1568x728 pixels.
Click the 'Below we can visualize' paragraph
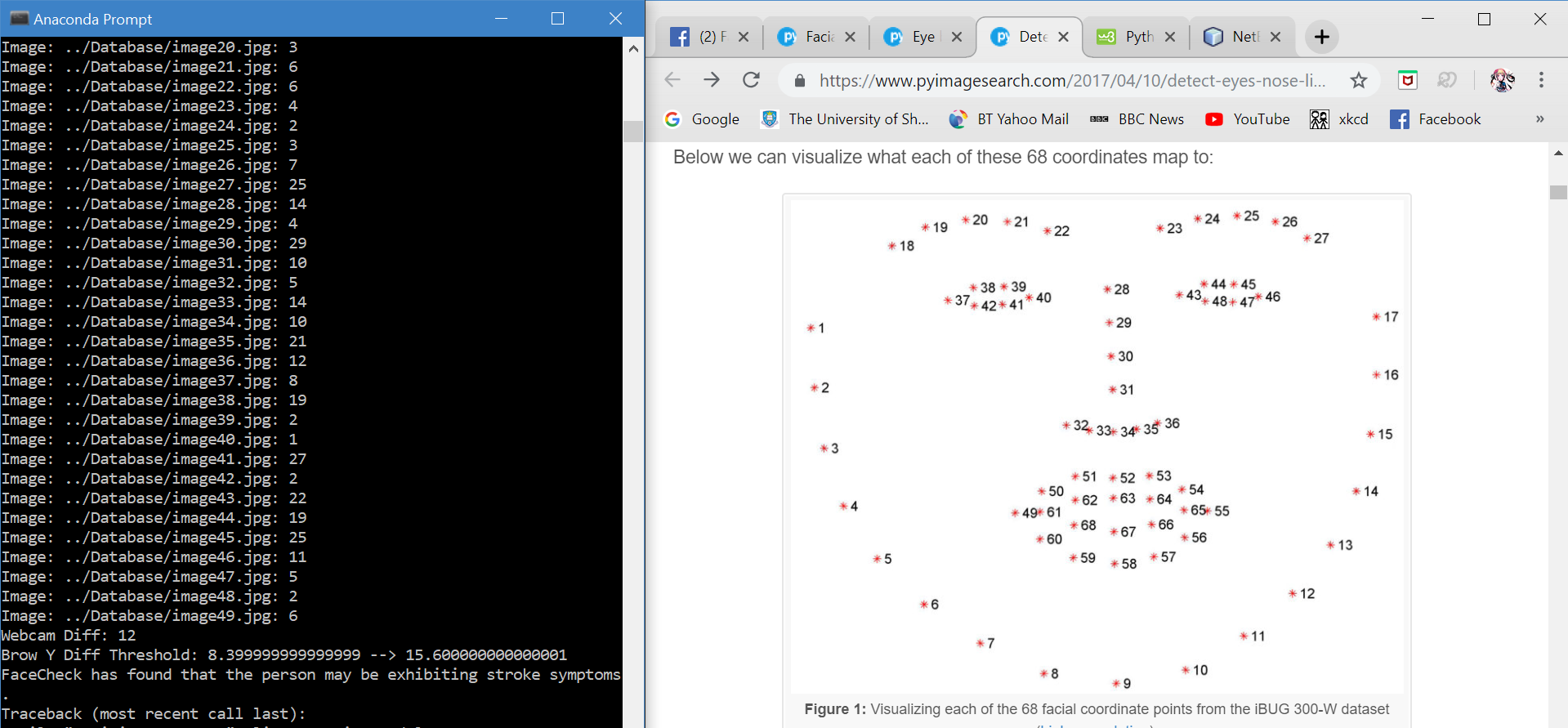pyautogui.click(x=943, y=157)
